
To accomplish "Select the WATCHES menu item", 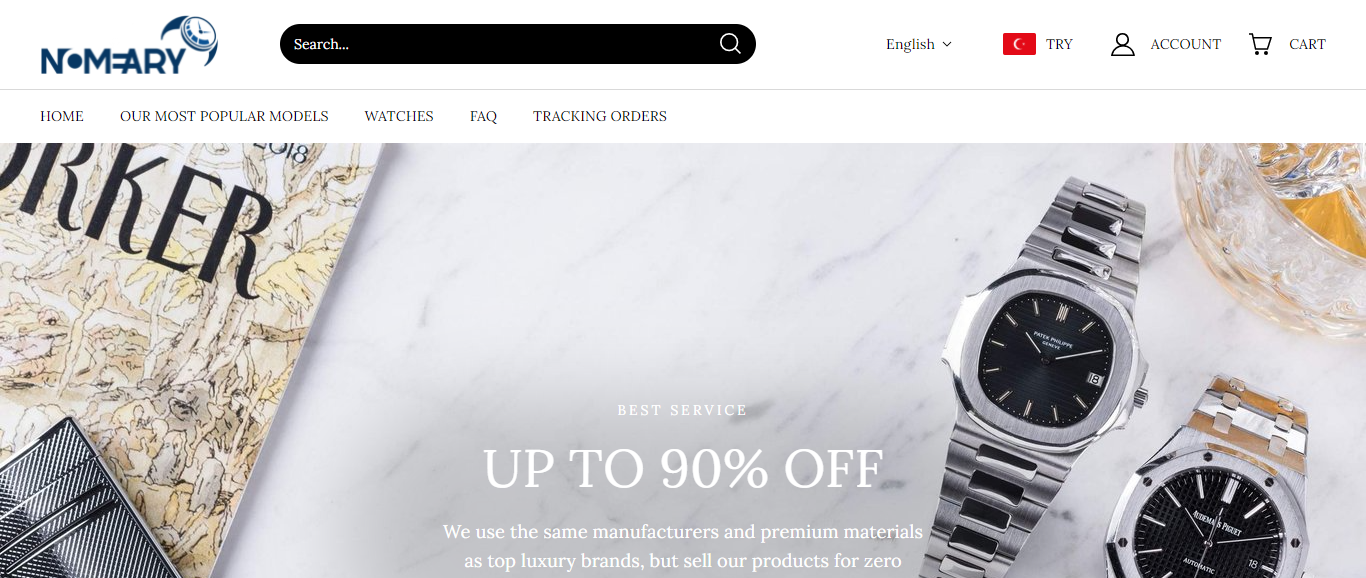I will [399, 116].
